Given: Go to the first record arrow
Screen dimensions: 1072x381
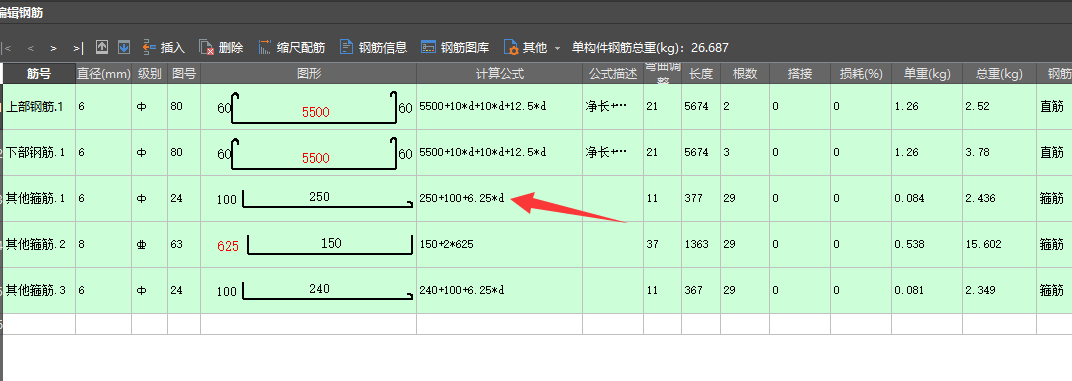Looking at the screenshot, I should [x=6, y=48].
